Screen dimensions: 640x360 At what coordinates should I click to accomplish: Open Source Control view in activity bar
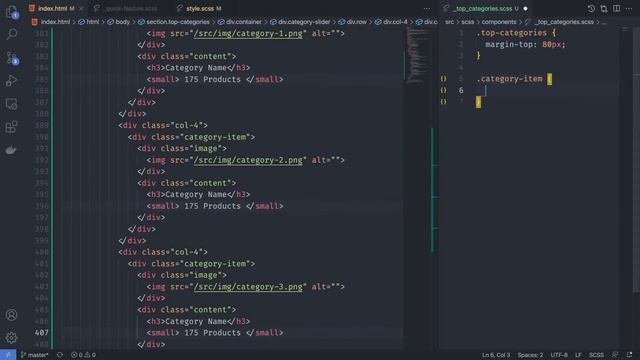[x=11, y=58]
